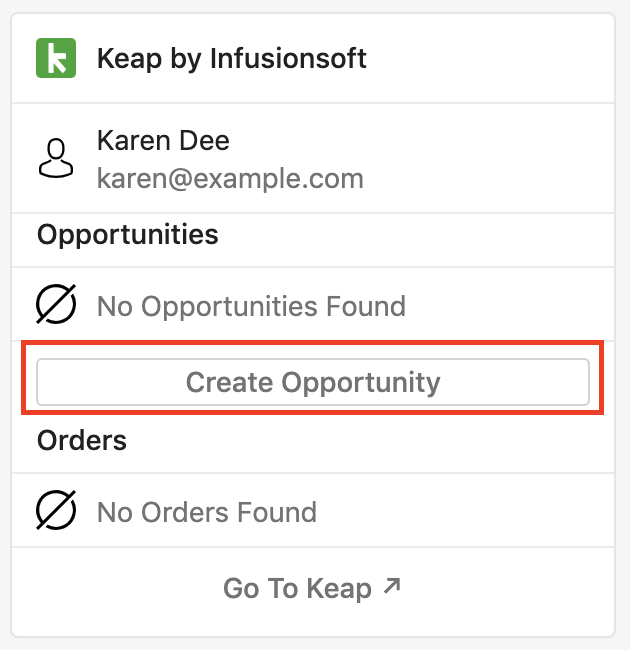This screenshot has height=650, width=630.
Task: Click the green Keap logo icon
Action: (x=56, y=58)
